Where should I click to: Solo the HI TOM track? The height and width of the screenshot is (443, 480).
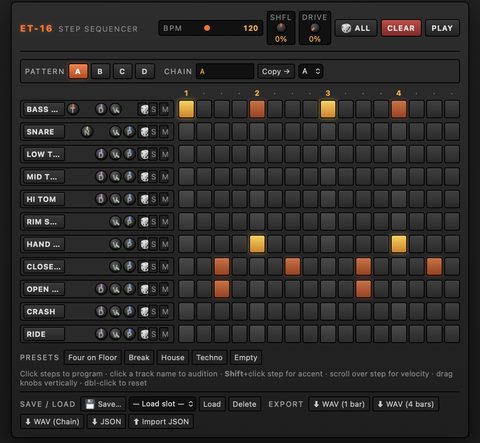153,199
